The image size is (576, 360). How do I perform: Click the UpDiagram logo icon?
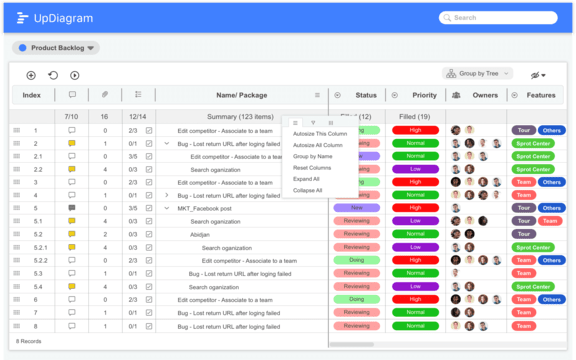pyautogui.click(x=22, y=18)
